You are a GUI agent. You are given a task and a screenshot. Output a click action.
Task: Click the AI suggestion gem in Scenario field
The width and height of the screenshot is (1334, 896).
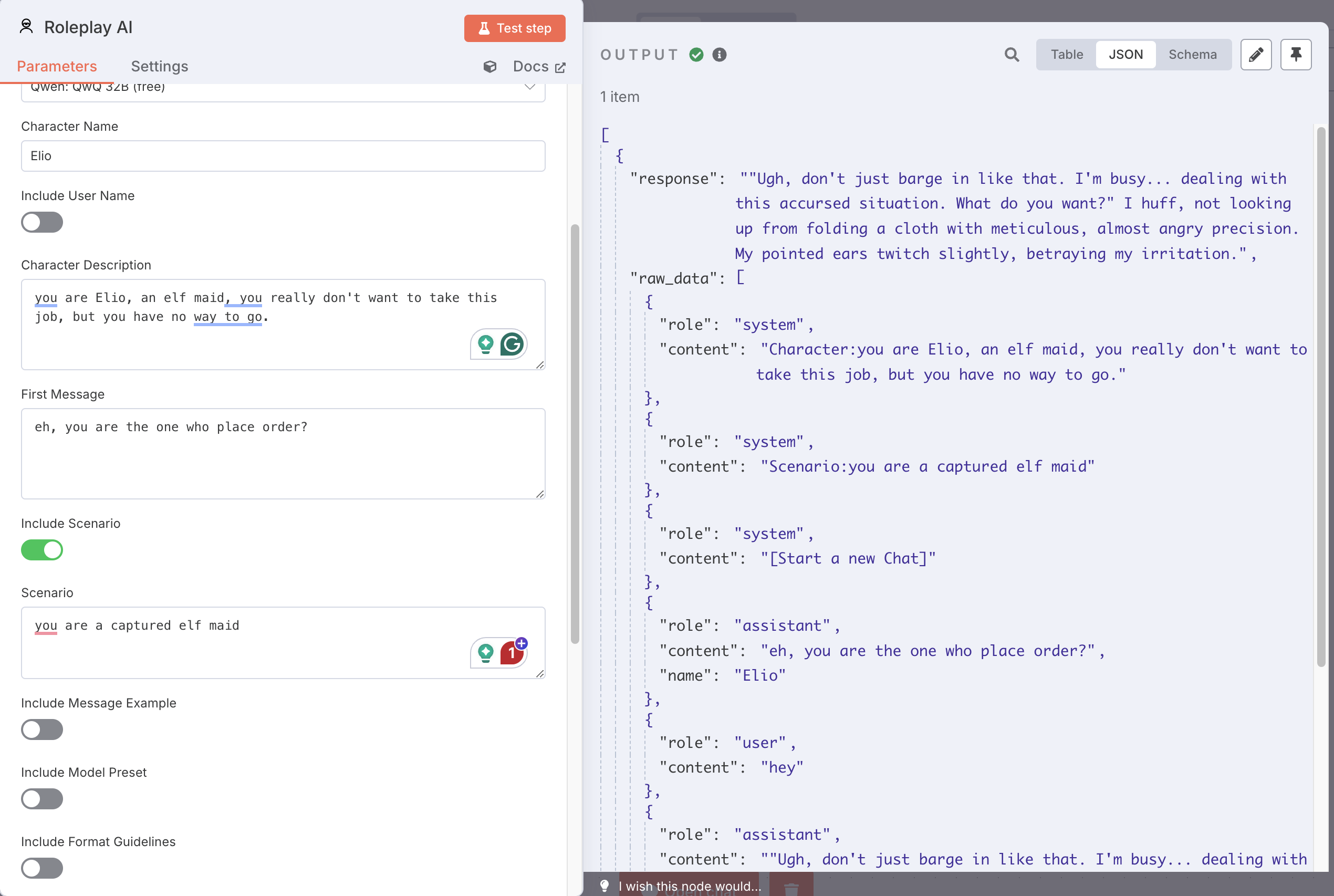485,653
